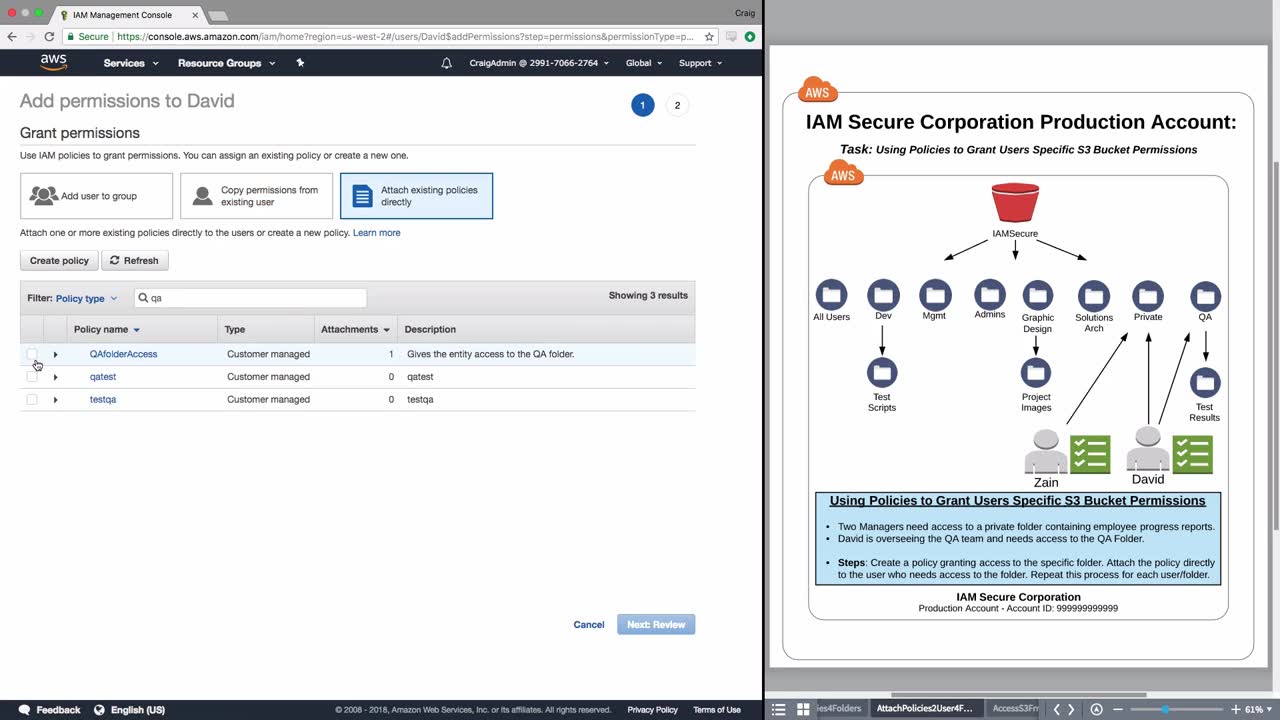Go to the previous slide arrow

click(1057, 709)
